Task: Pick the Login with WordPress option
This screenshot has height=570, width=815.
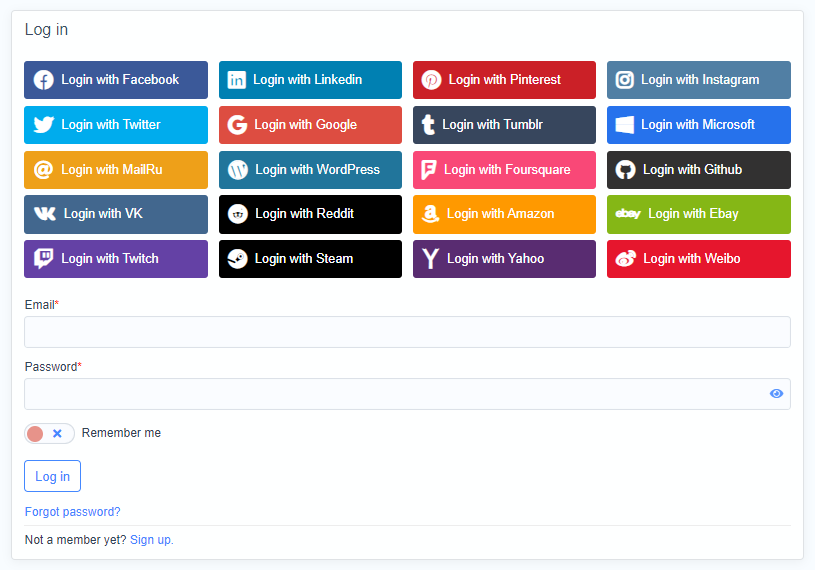Action: coord(310,170)
